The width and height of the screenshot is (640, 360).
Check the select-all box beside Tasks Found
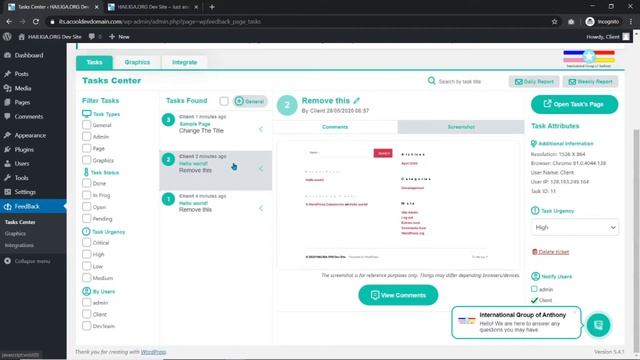coord(224,101)
